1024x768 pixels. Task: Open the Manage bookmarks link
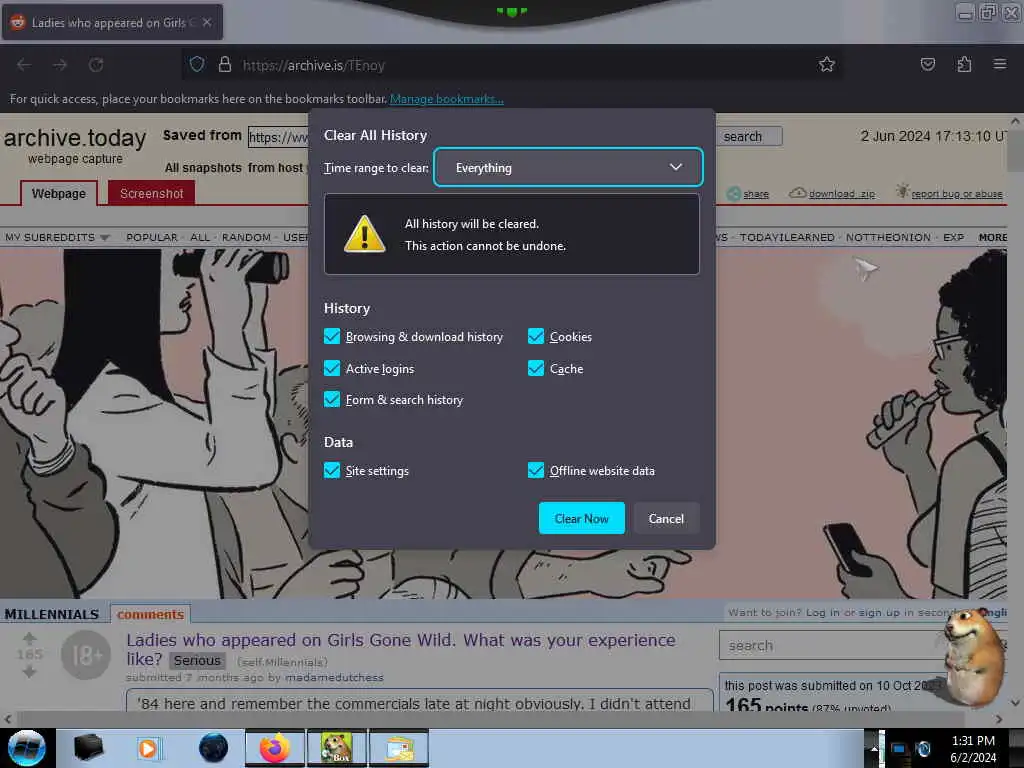(447, 99)
